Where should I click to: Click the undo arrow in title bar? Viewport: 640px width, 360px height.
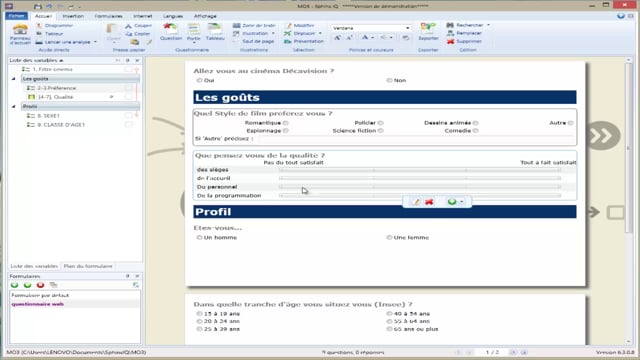49,6
